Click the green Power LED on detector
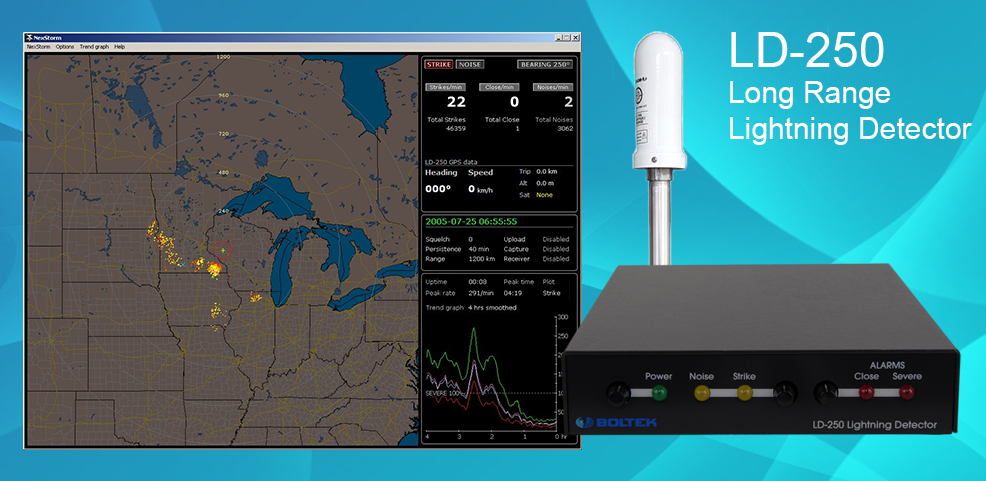Image resolution: width=986 pixels, height=481 pixels. pos(658,394)
